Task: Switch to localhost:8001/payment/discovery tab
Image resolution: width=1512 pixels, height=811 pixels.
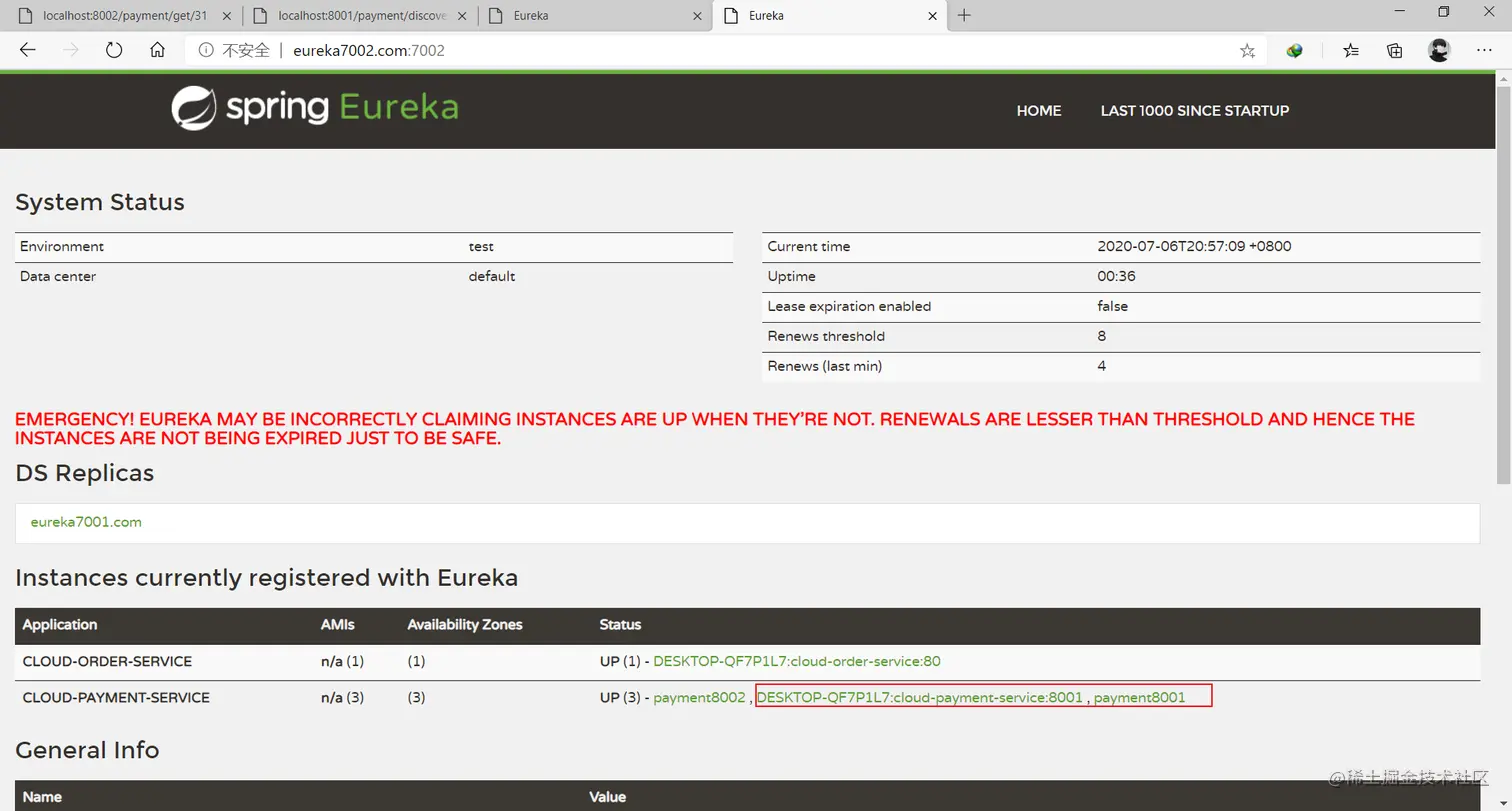Action: 359,16
